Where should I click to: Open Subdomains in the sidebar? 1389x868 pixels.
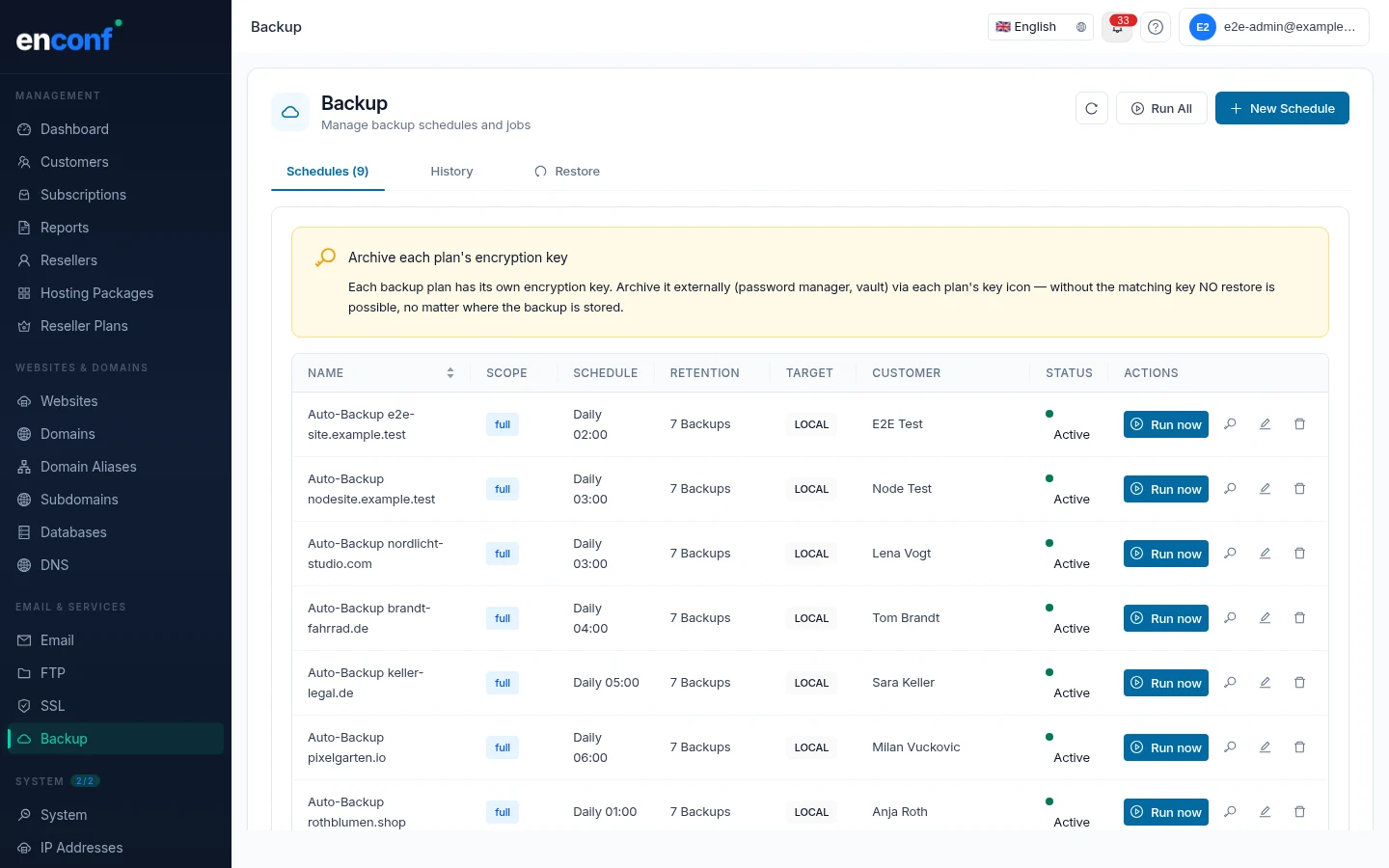116,500
